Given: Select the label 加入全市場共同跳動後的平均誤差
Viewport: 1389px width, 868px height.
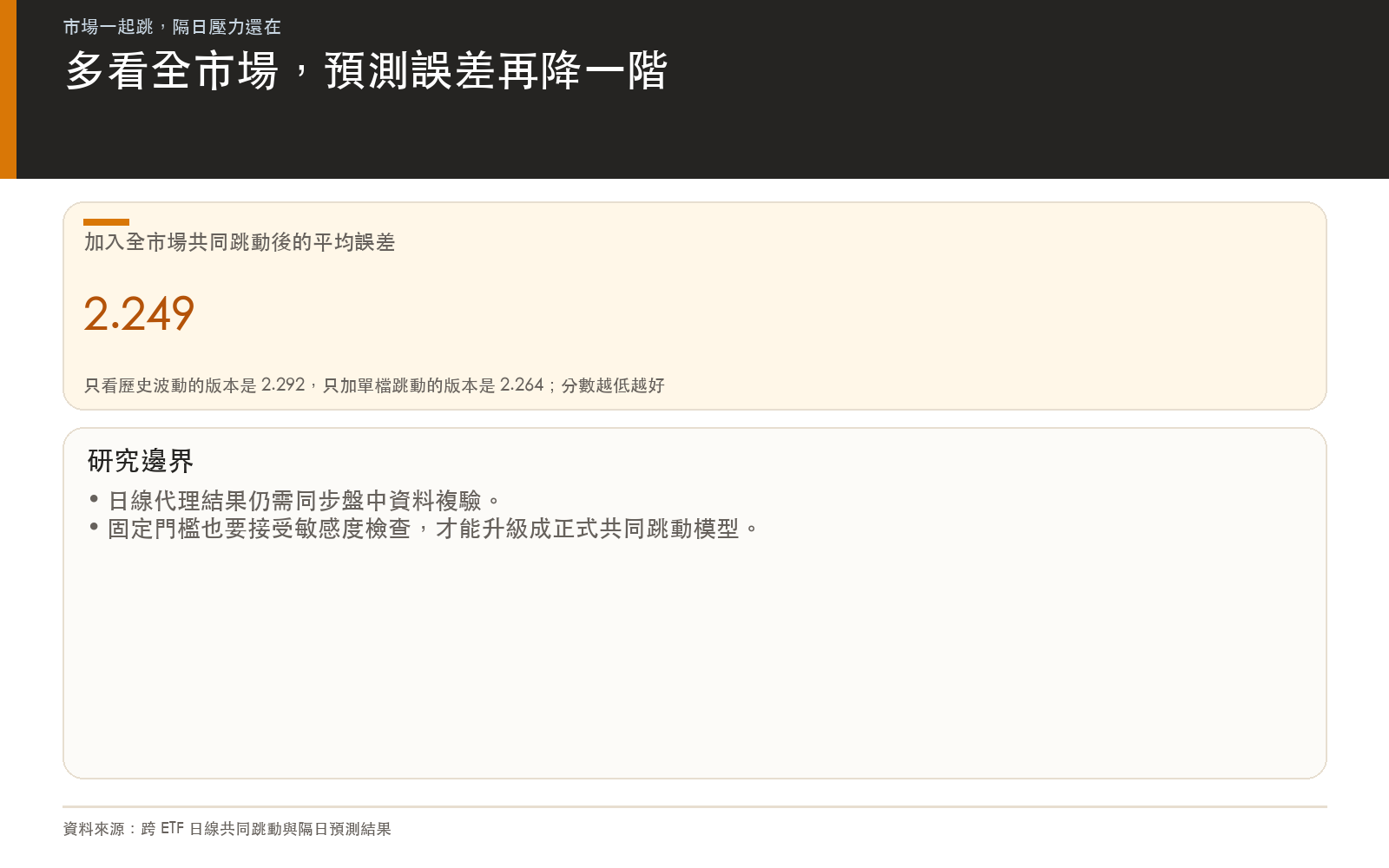Looking at the screenshot, I should coord(240,242).
